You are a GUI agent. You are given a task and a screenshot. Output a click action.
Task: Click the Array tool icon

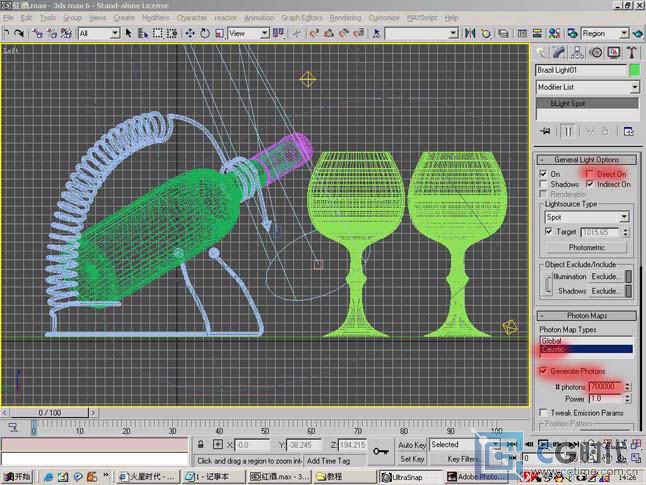point(486,33)
